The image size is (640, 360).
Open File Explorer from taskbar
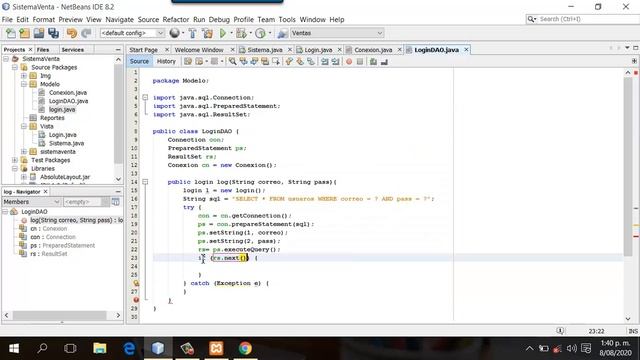[x=100, y=348]
